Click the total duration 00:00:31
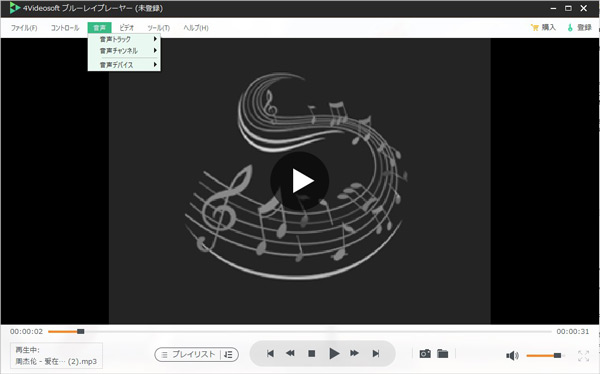The image size is (600, 374). 573,332
